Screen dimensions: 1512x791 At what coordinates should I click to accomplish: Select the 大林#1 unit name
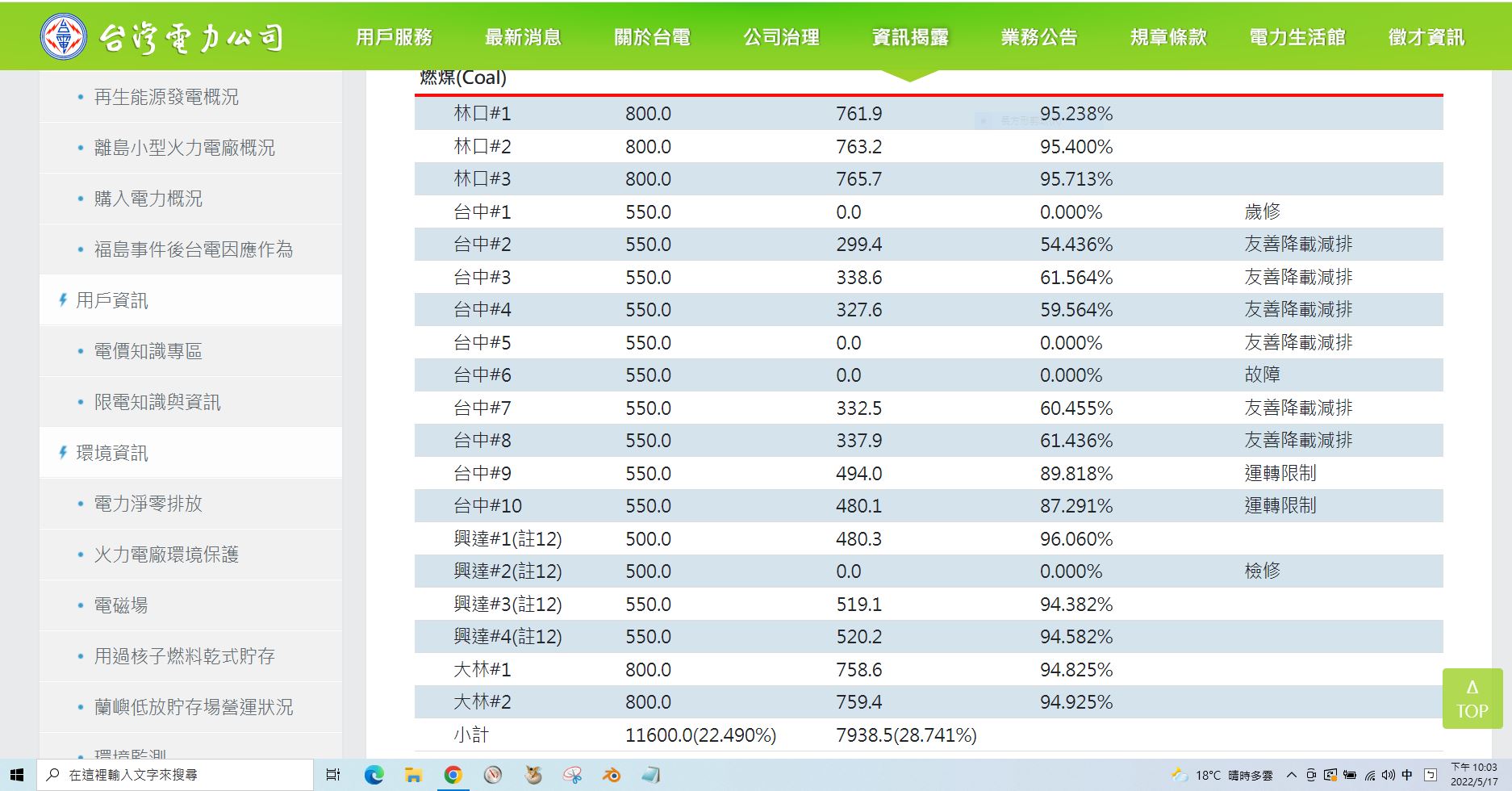482,670
